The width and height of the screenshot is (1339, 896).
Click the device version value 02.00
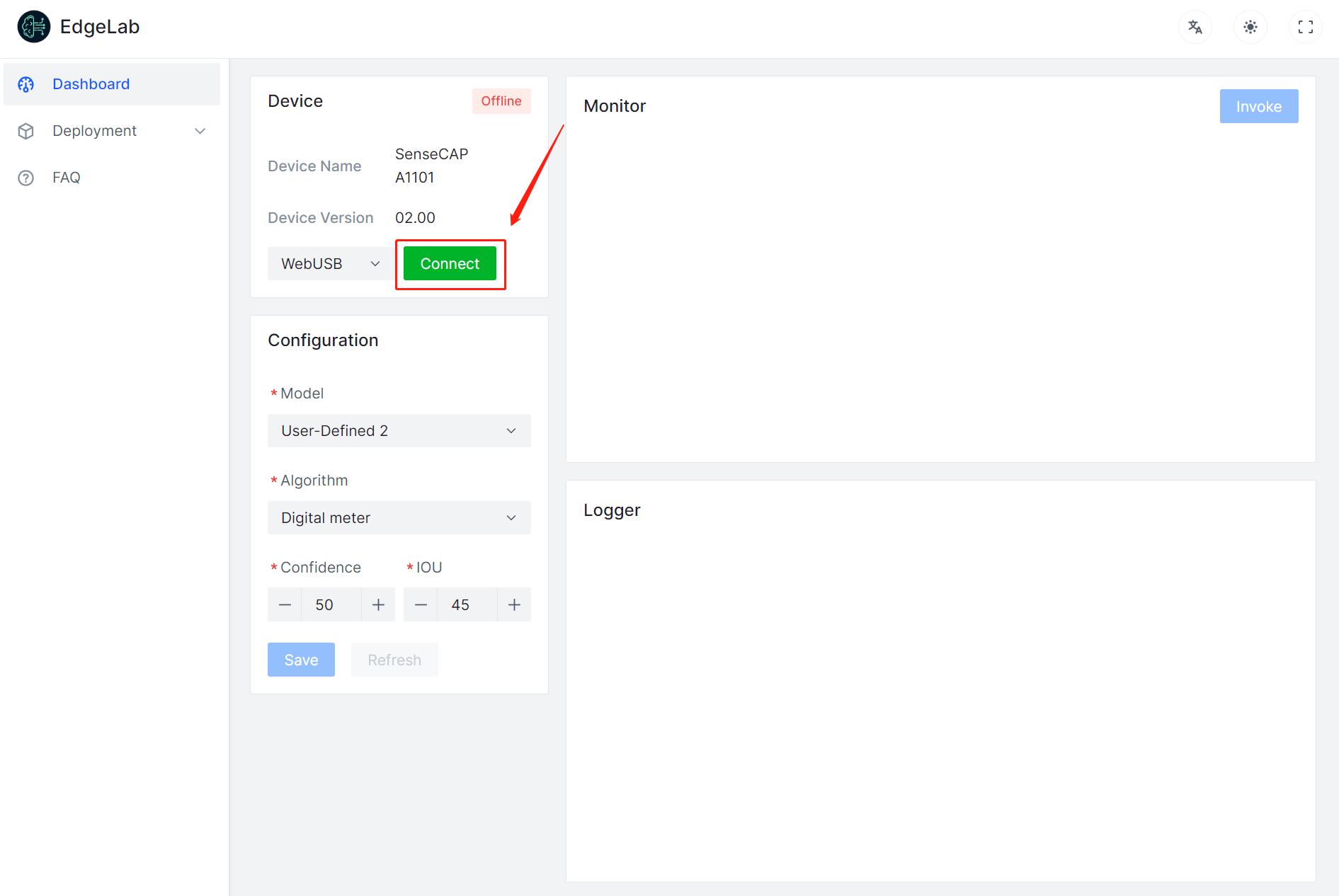coord(415,217)
